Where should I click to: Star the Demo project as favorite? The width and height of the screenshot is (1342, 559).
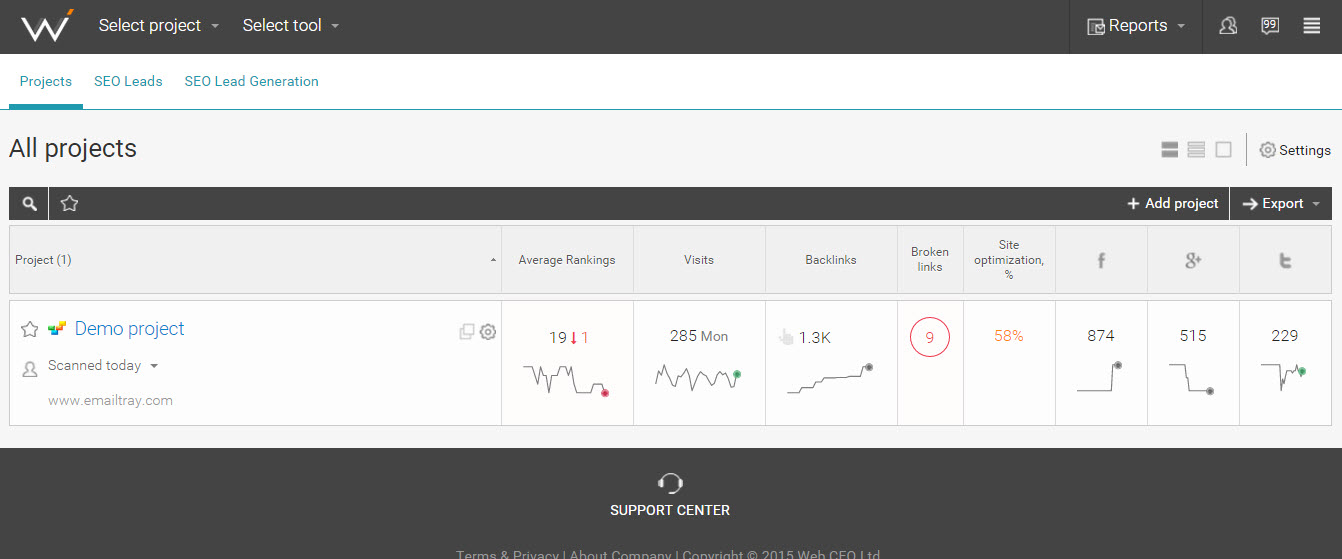point(30,329)
